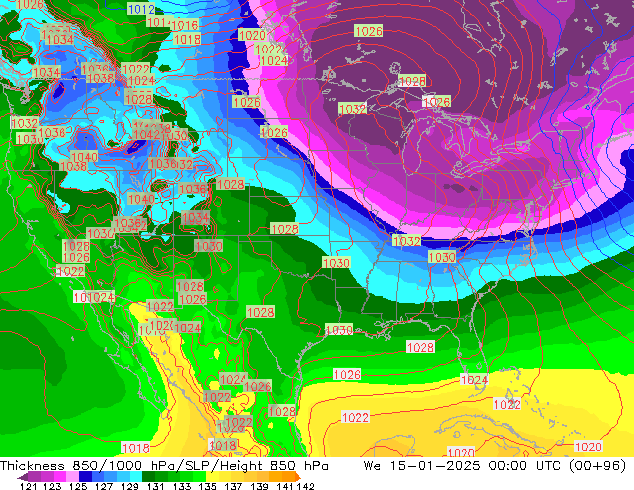Click the 1042 pressure label
The width and height of the screenshot is (634, 490).
(146, 135)
